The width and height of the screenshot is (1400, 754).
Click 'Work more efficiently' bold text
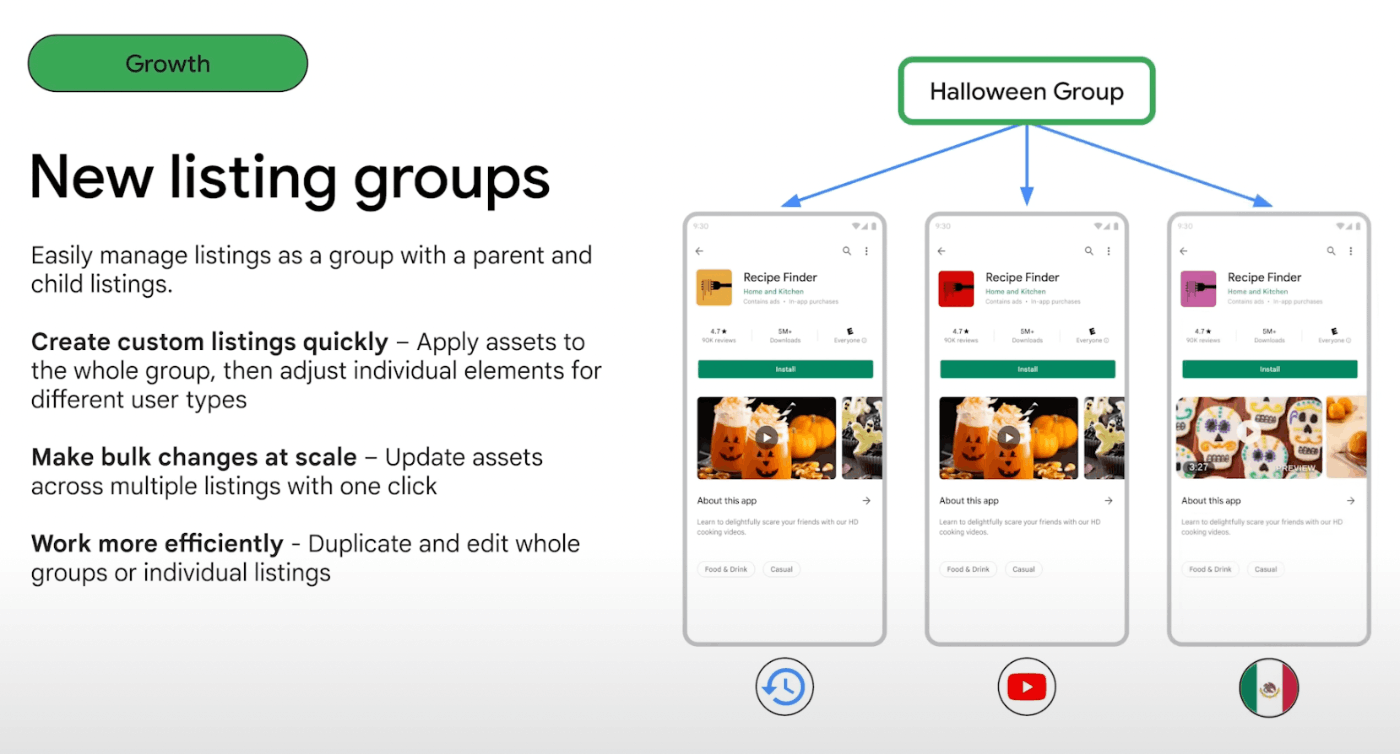pyautogui.click(x=157, y=544)
